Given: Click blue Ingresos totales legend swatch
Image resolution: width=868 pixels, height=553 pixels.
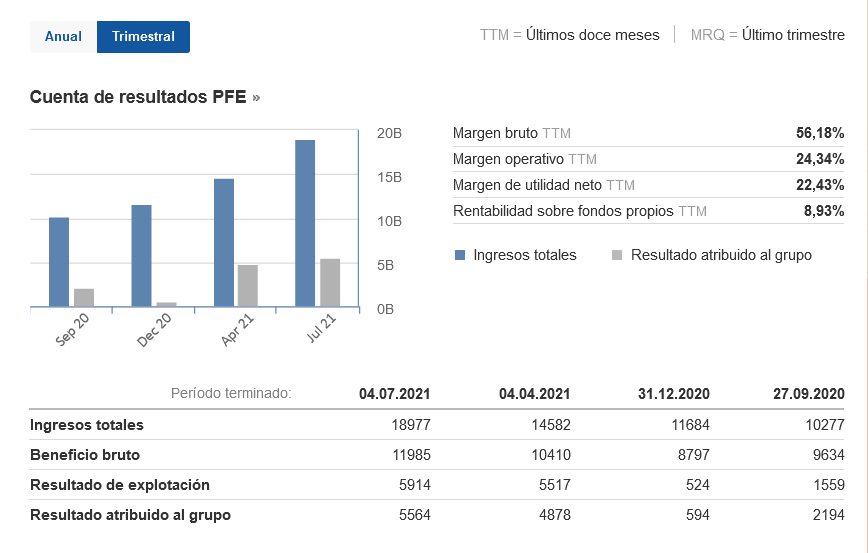Looking at the screenshot, I should (x=460, y=255).
